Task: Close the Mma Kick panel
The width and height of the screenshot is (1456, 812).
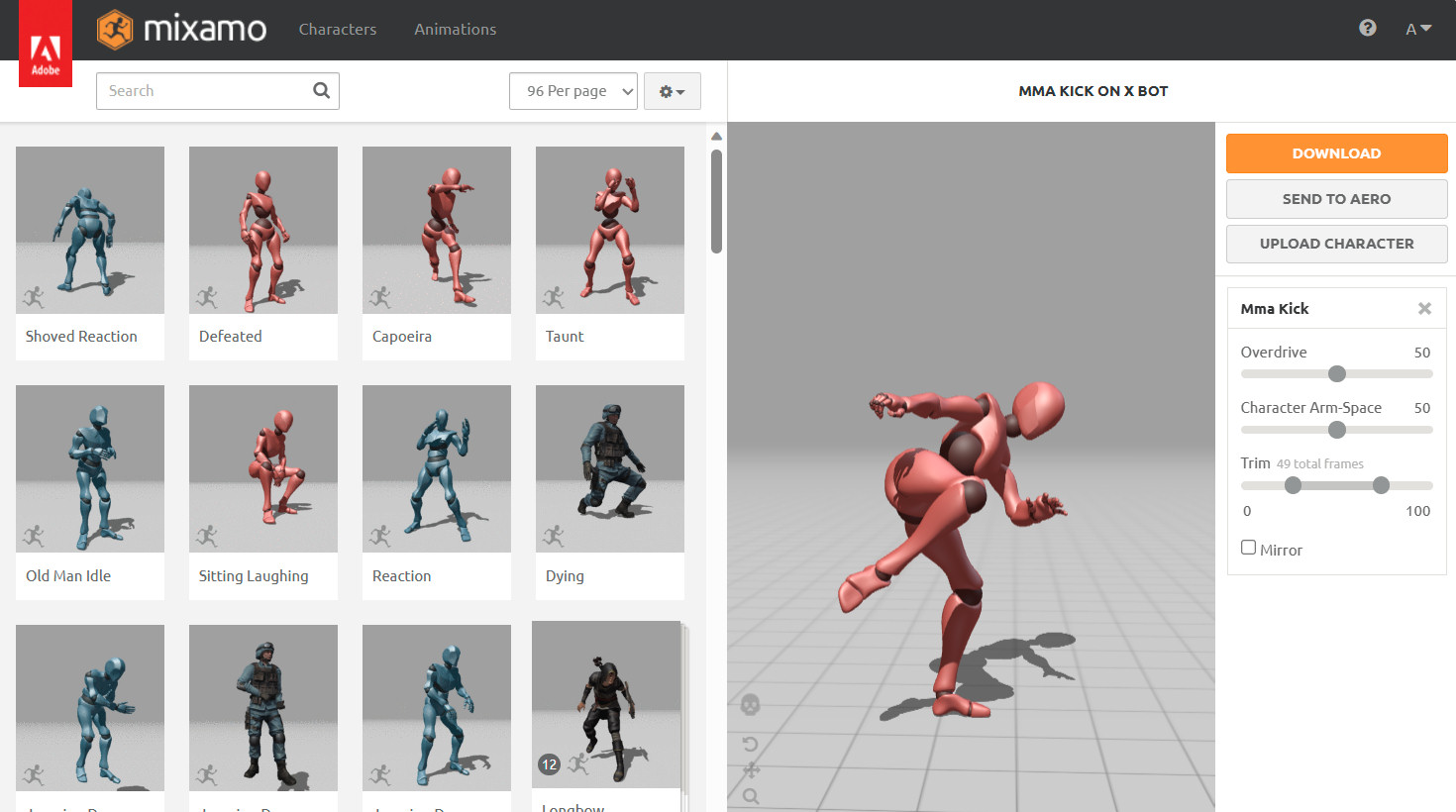Action: (1424, 309)
